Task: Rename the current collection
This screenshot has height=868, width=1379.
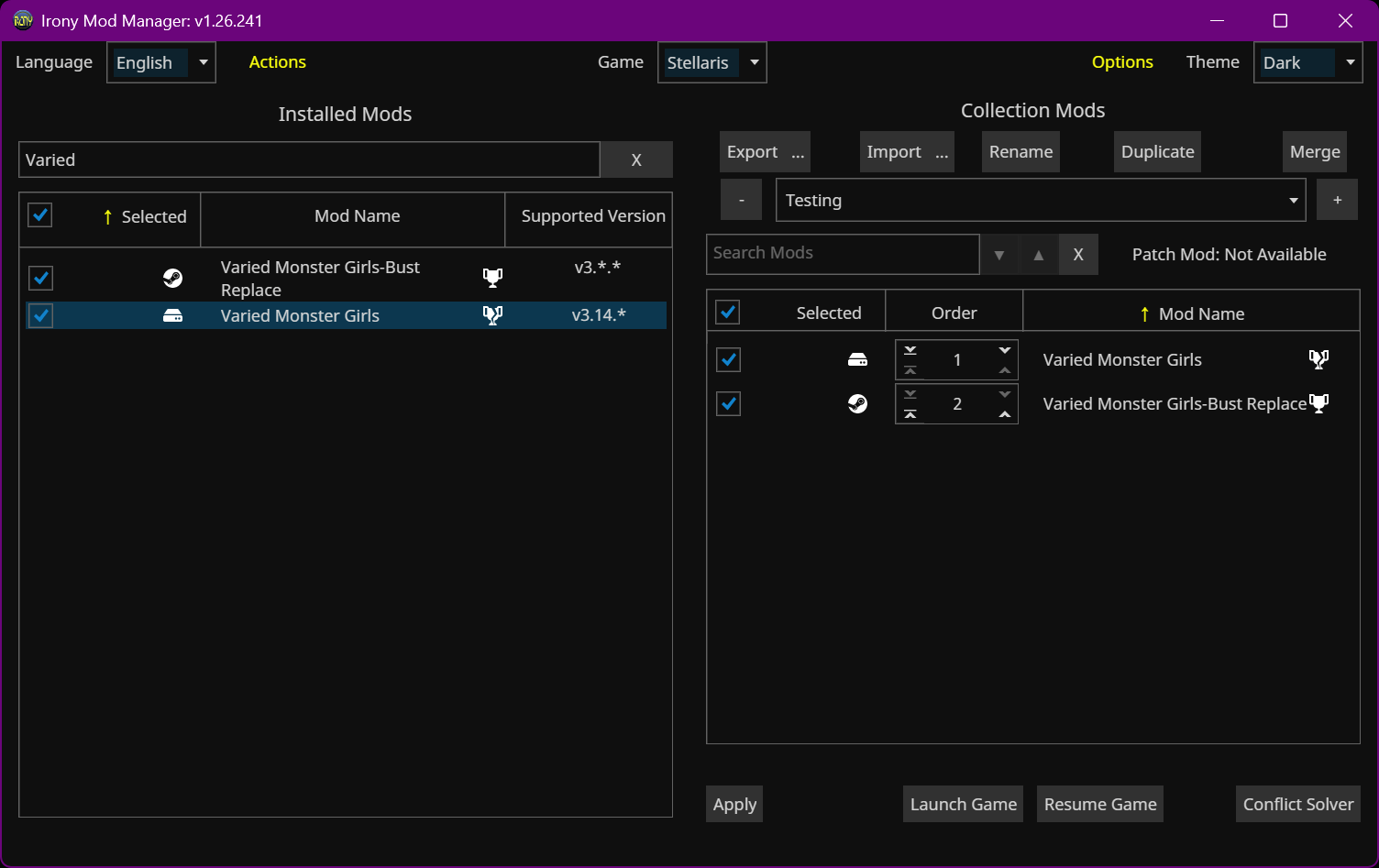Action: point(1020,152)
